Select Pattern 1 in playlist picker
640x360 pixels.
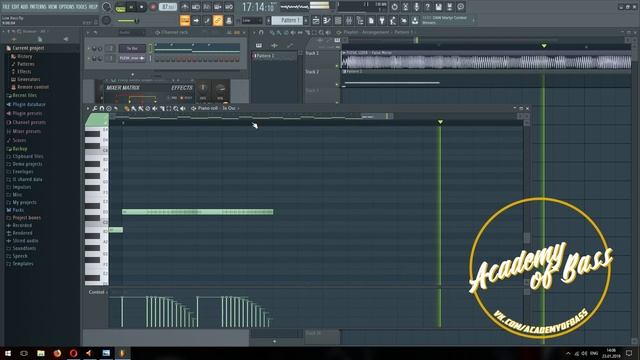pyautogui.click(x=275, y=56)
